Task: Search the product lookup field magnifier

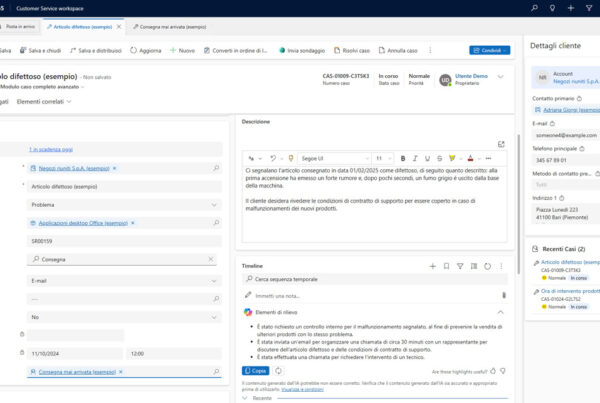Action: pos(216,223)
